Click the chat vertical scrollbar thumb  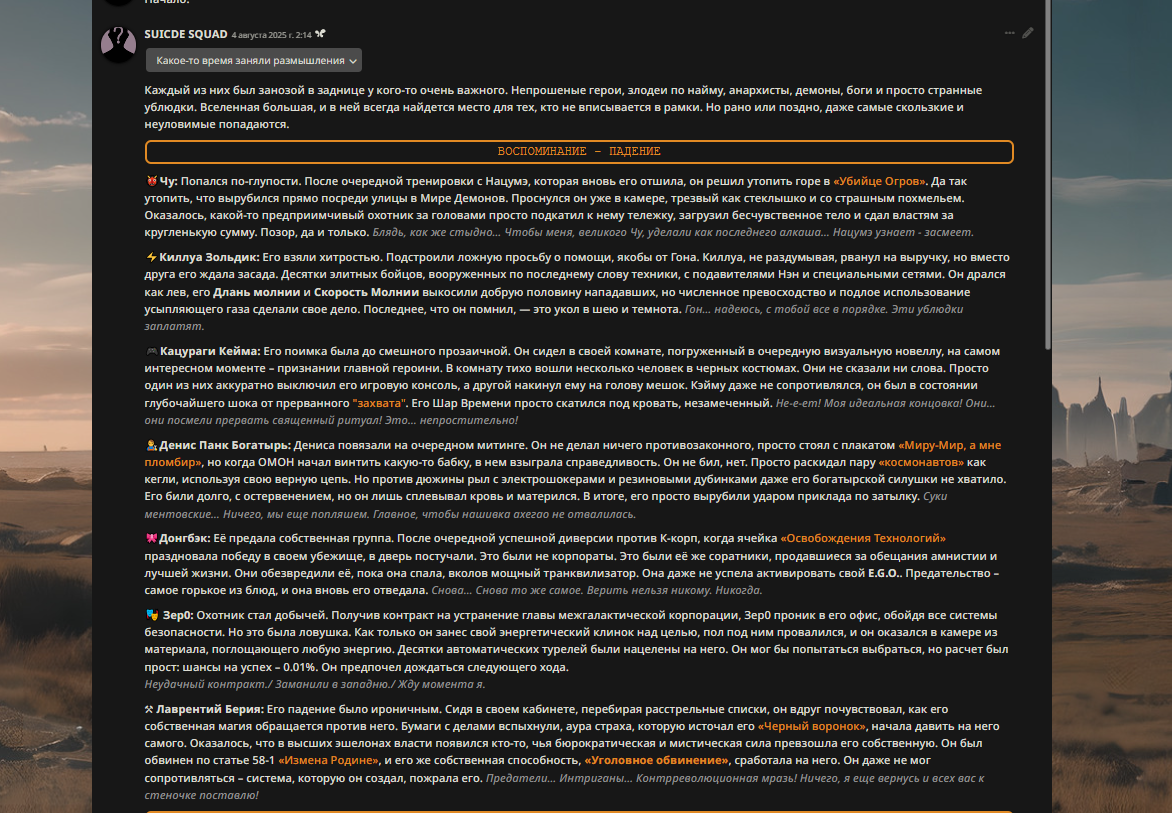(1048, 173)
